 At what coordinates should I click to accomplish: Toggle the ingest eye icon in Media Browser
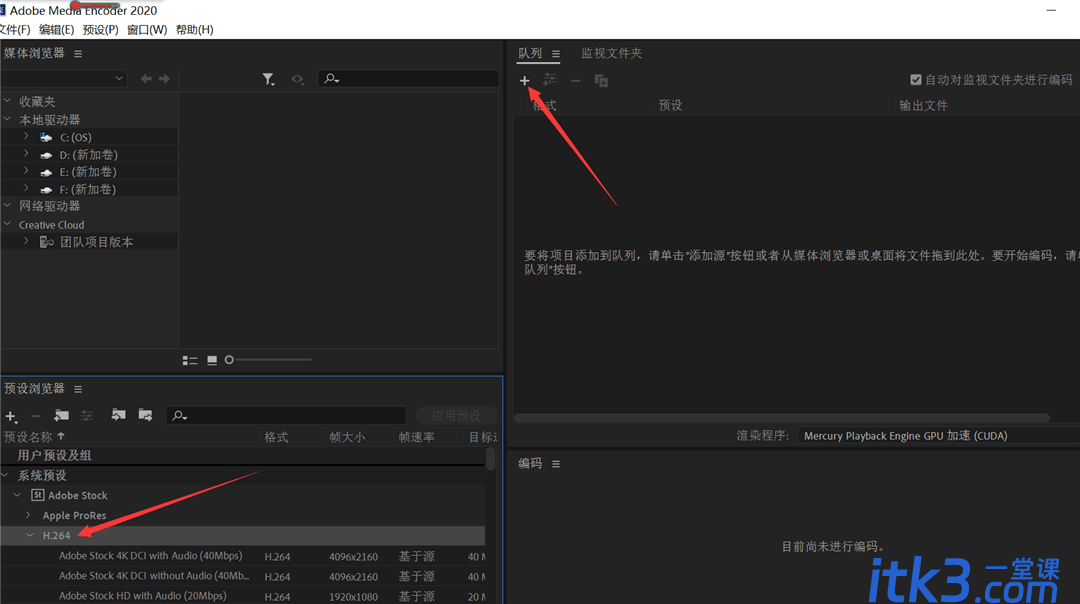(297, 79)
